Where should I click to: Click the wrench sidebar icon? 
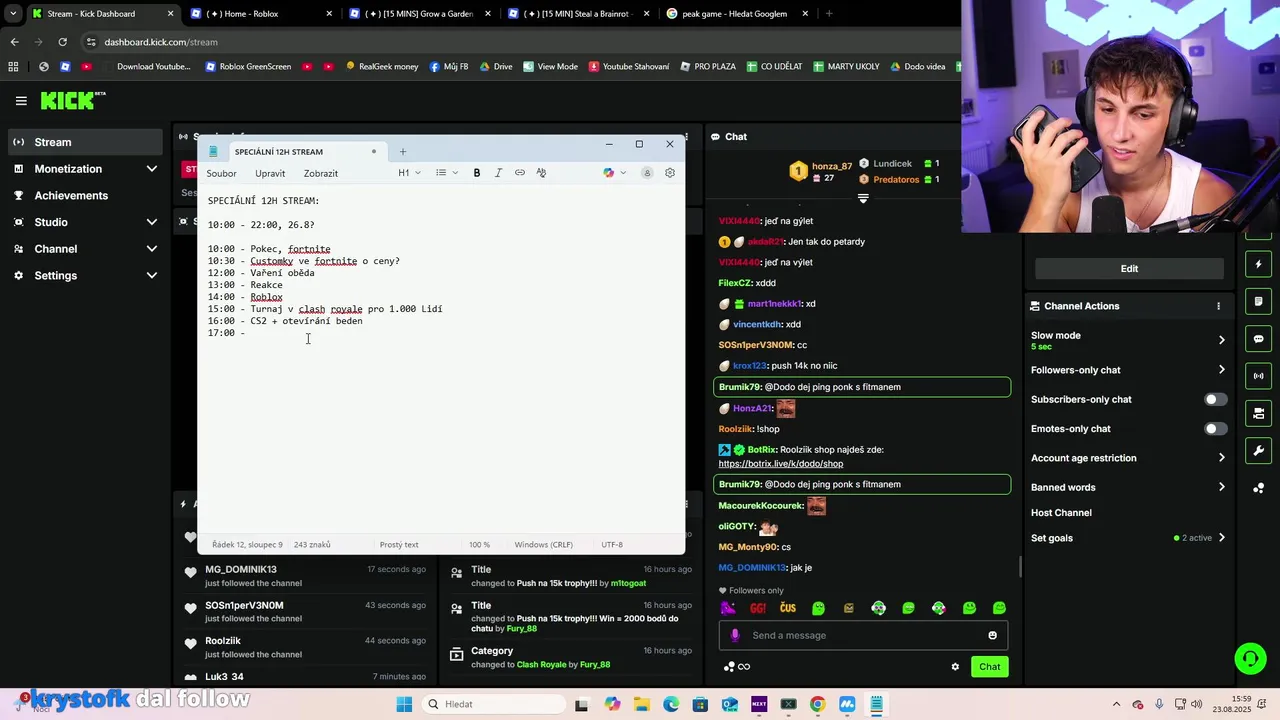tap(1258, 451)
